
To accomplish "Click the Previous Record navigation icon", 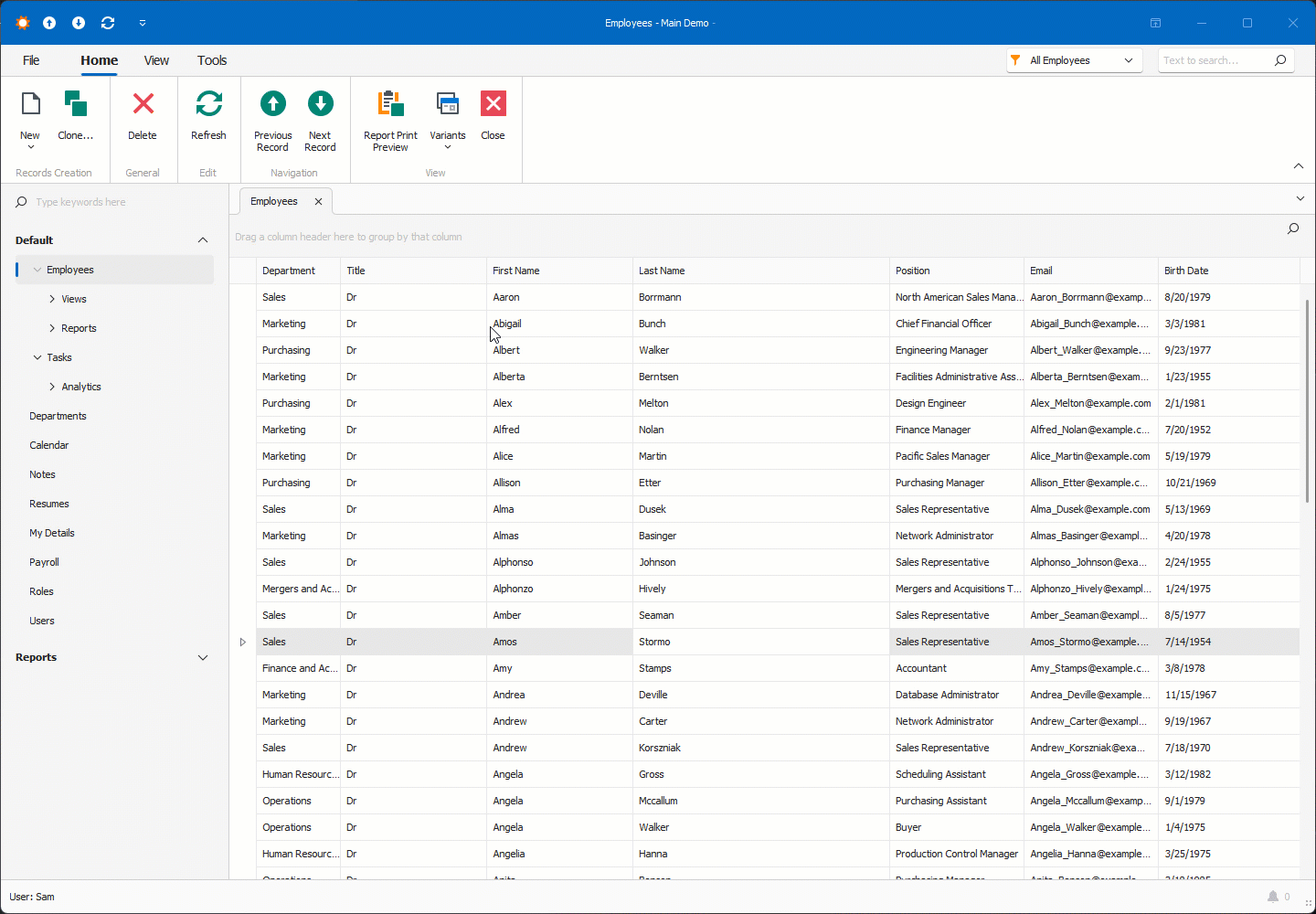I will pos(272,103).
